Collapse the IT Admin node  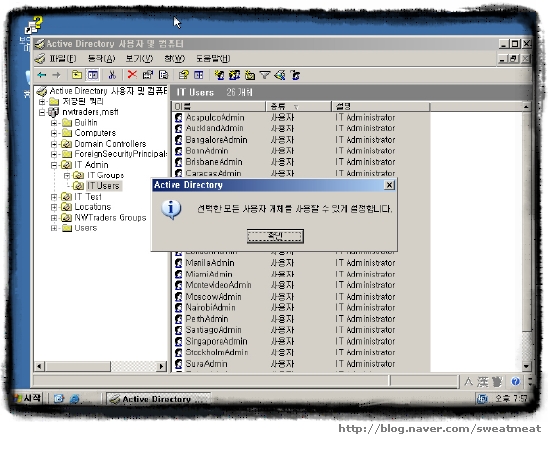54,165
